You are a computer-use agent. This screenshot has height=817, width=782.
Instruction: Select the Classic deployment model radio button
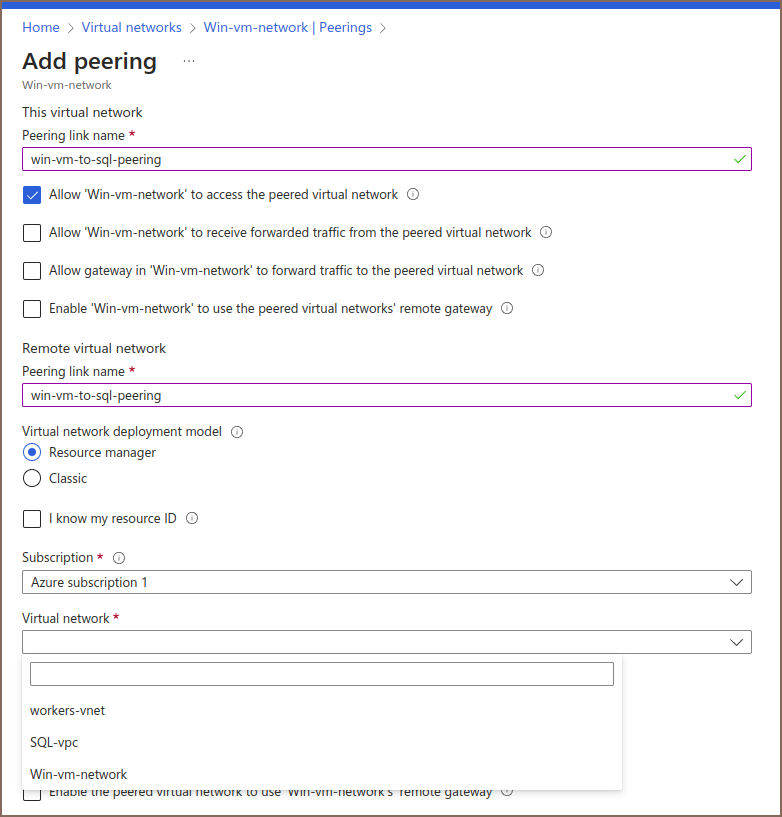(32, 479)
